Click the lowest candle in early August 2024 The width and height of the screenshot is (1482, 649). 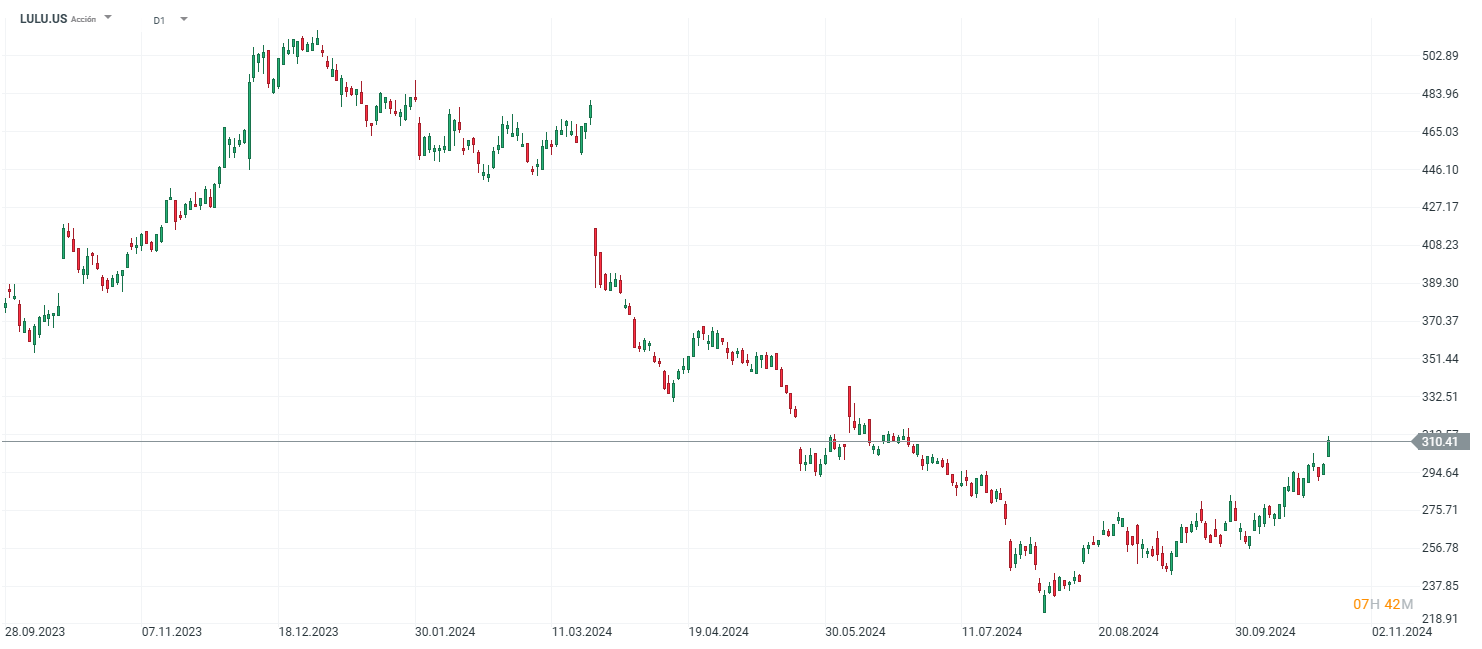tap(1044, 602)
